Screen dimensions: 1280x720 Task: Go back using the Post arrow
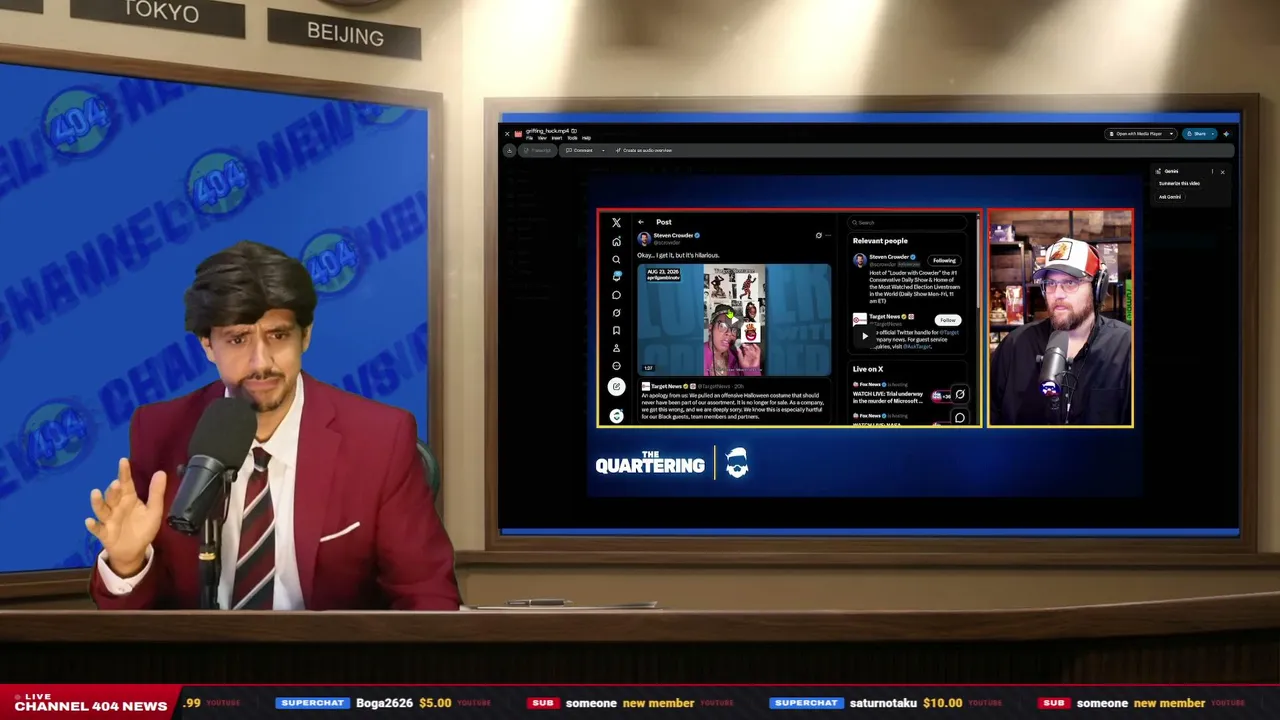tap(641, 222)
